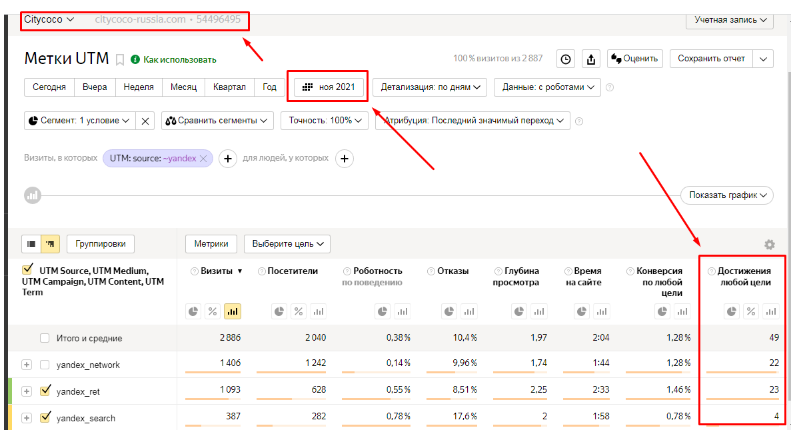This screenshot has height=443, width=806.
Task: Toggle the Итого и средние checkbox
Action: pyautogui.click(x=44, y=338)
